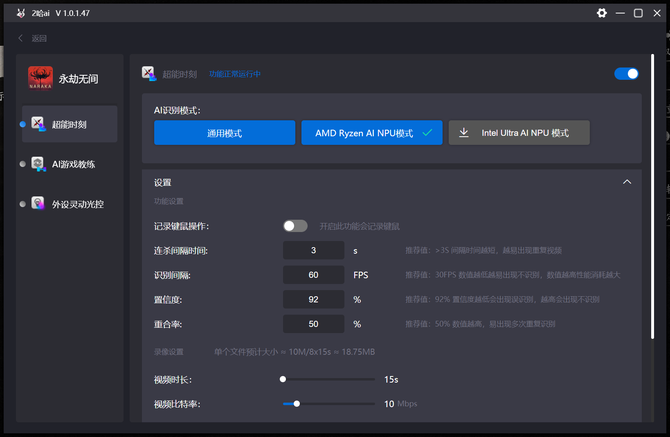Viewport: 670px width, 437px height.
Task: Click the 10 Mbps bitrate value
Action: (400, 404)
